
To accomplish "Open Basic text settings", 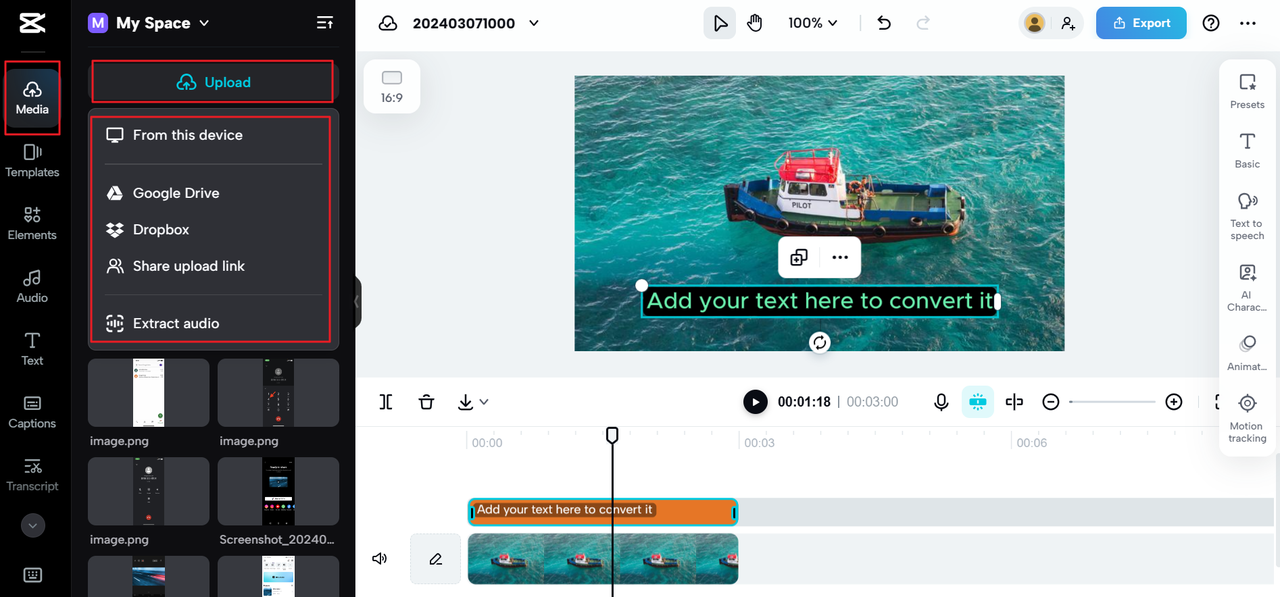I will (1247, 150).
